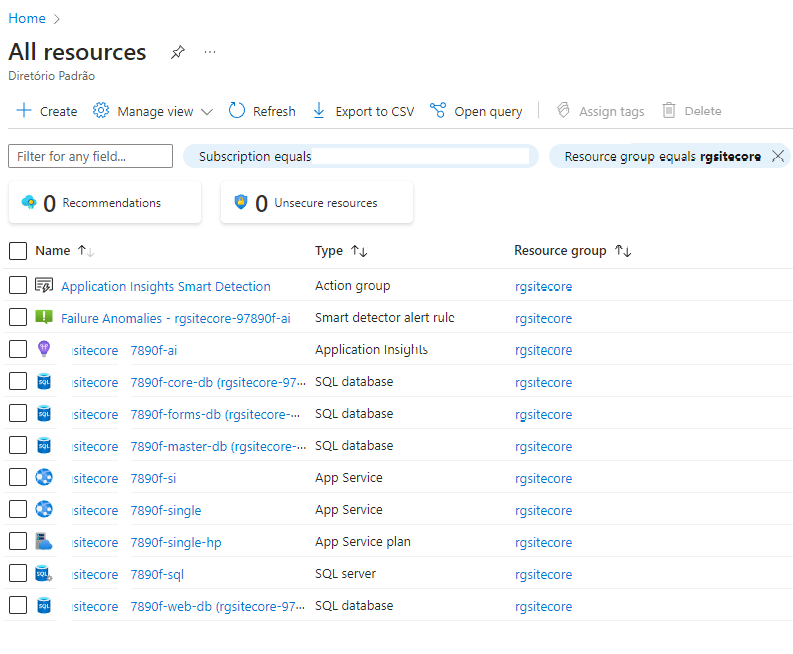Screen dimensions: 793x654
Task: Click the Application Insights lightbulb icon
Action: [x=43, y=350]
